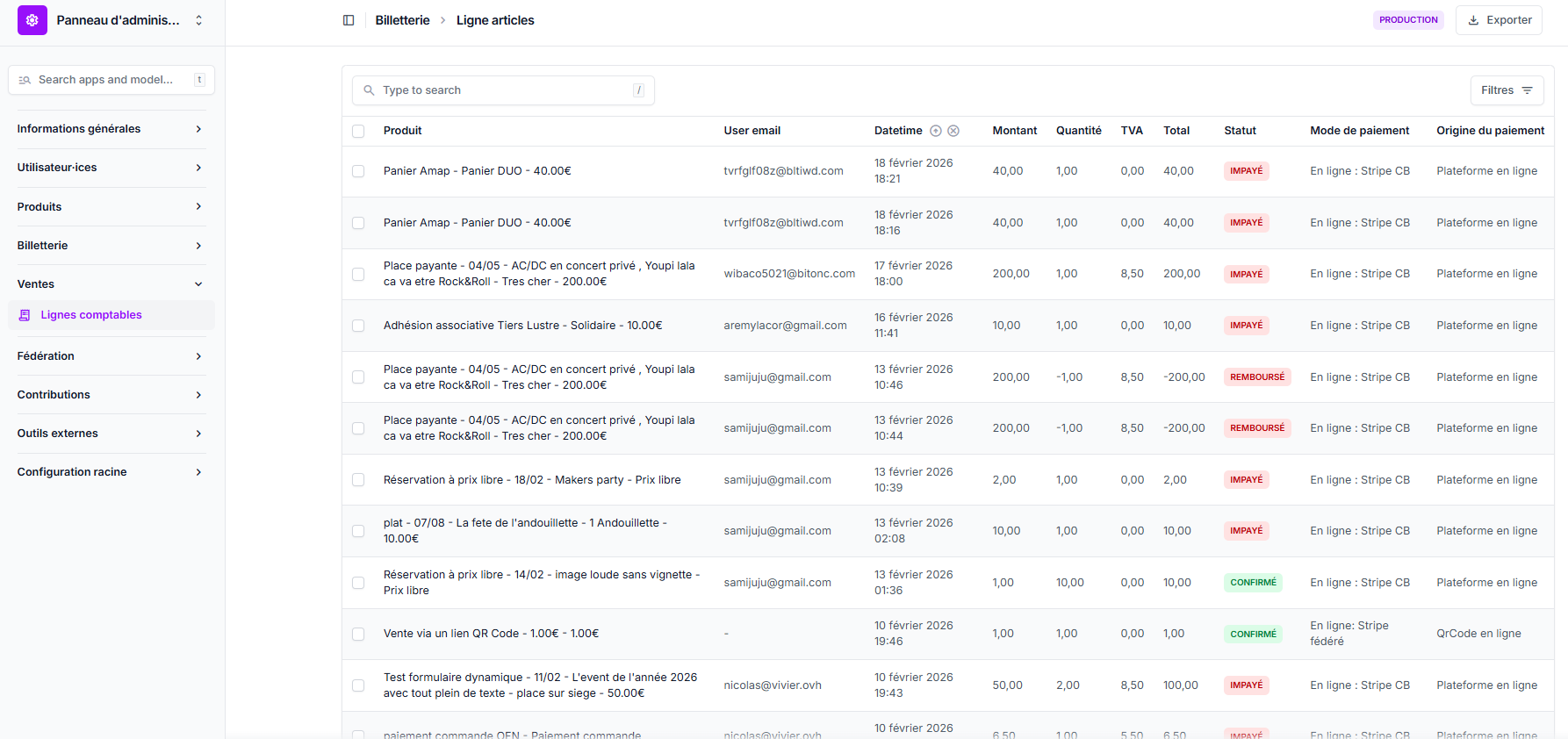Click the Total column header
Screen dimensions: 1568x739
point(1176,131)
